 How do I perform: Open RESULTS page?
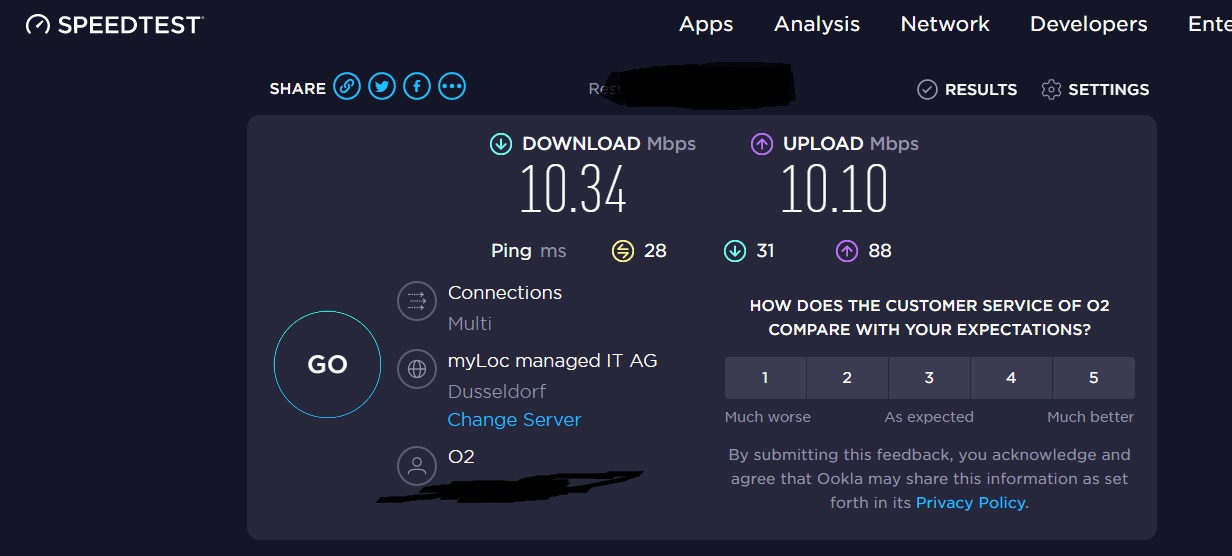click(x=967, y=90)
